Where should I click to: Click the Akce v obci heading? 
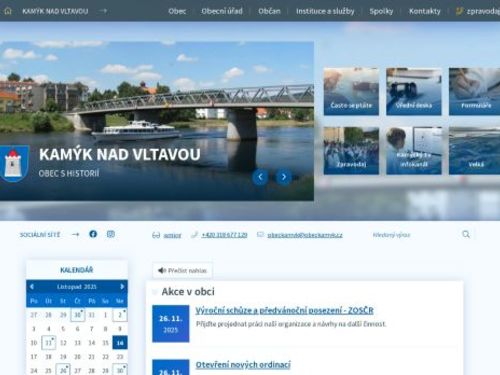pyautogui.click(x=188, y=292)
